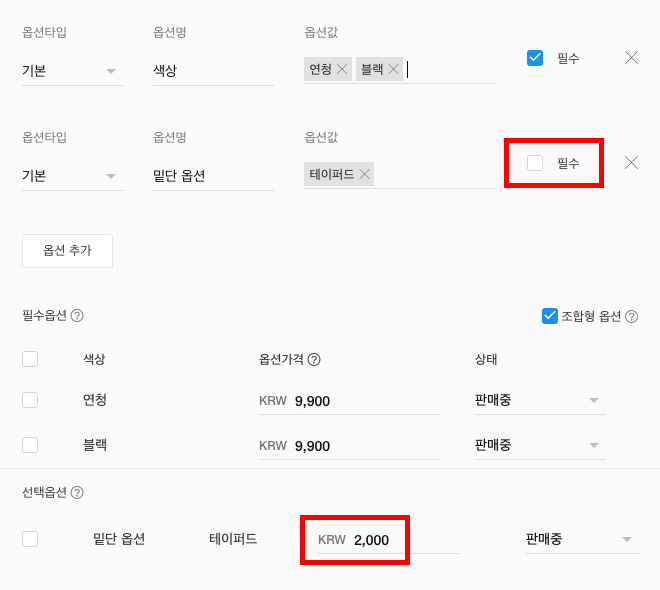Expand 상태 dropdown for 블랙 row
This screenshot has height=590, width=660.
pyautogui.click(x=540, y=445)
